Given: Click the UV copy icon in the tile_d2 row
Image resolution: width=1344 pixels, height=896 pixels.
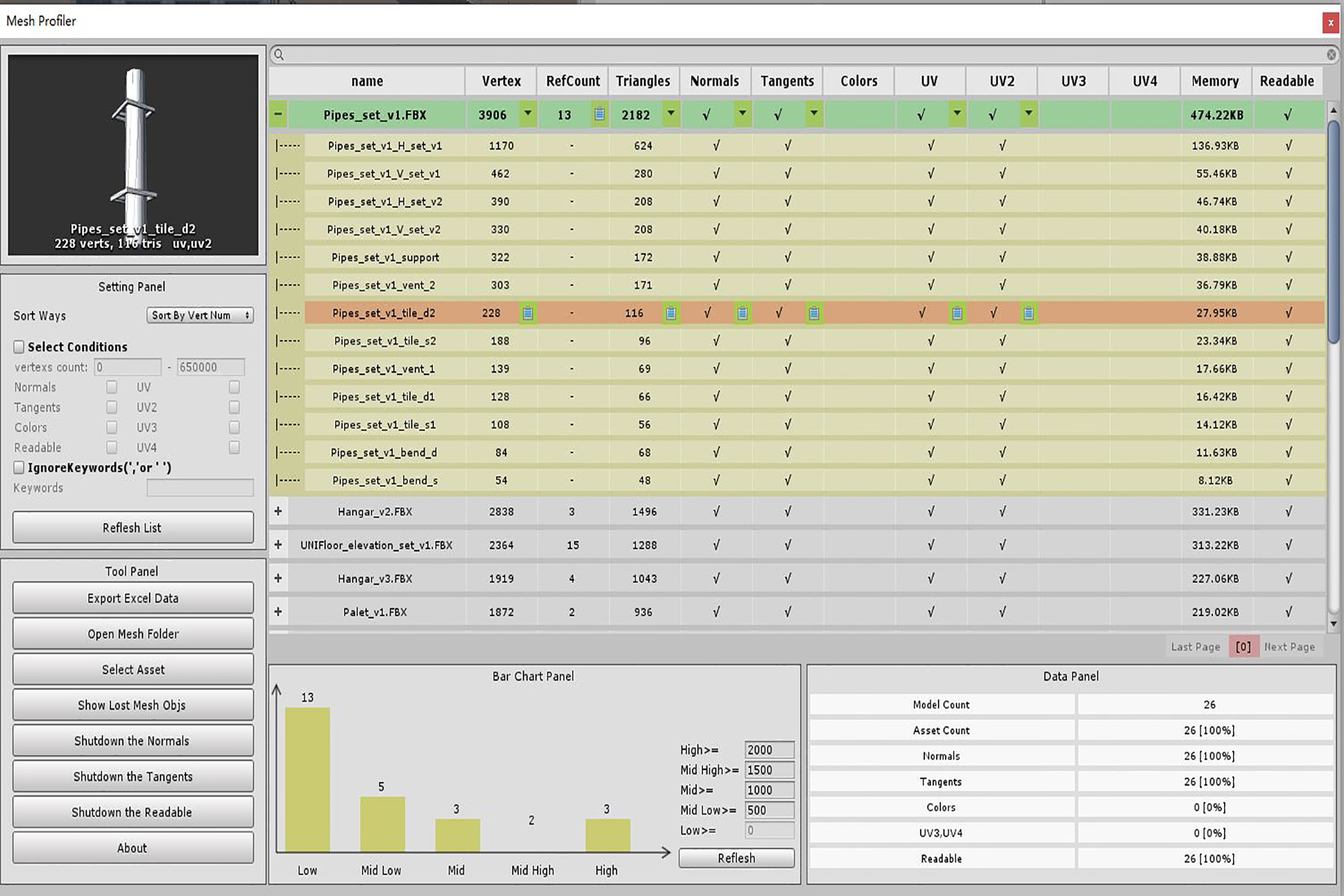Looking at the screenshot, I should 957,314.
